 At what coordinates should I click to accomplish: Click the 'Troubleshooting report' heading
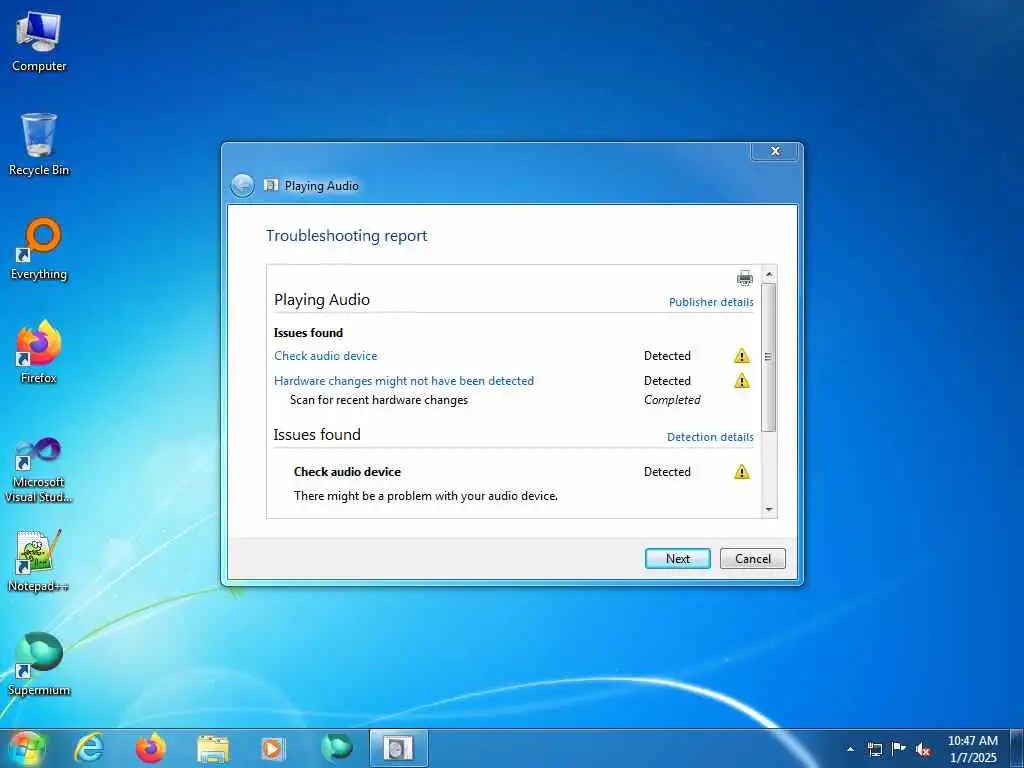pos(347,236)
